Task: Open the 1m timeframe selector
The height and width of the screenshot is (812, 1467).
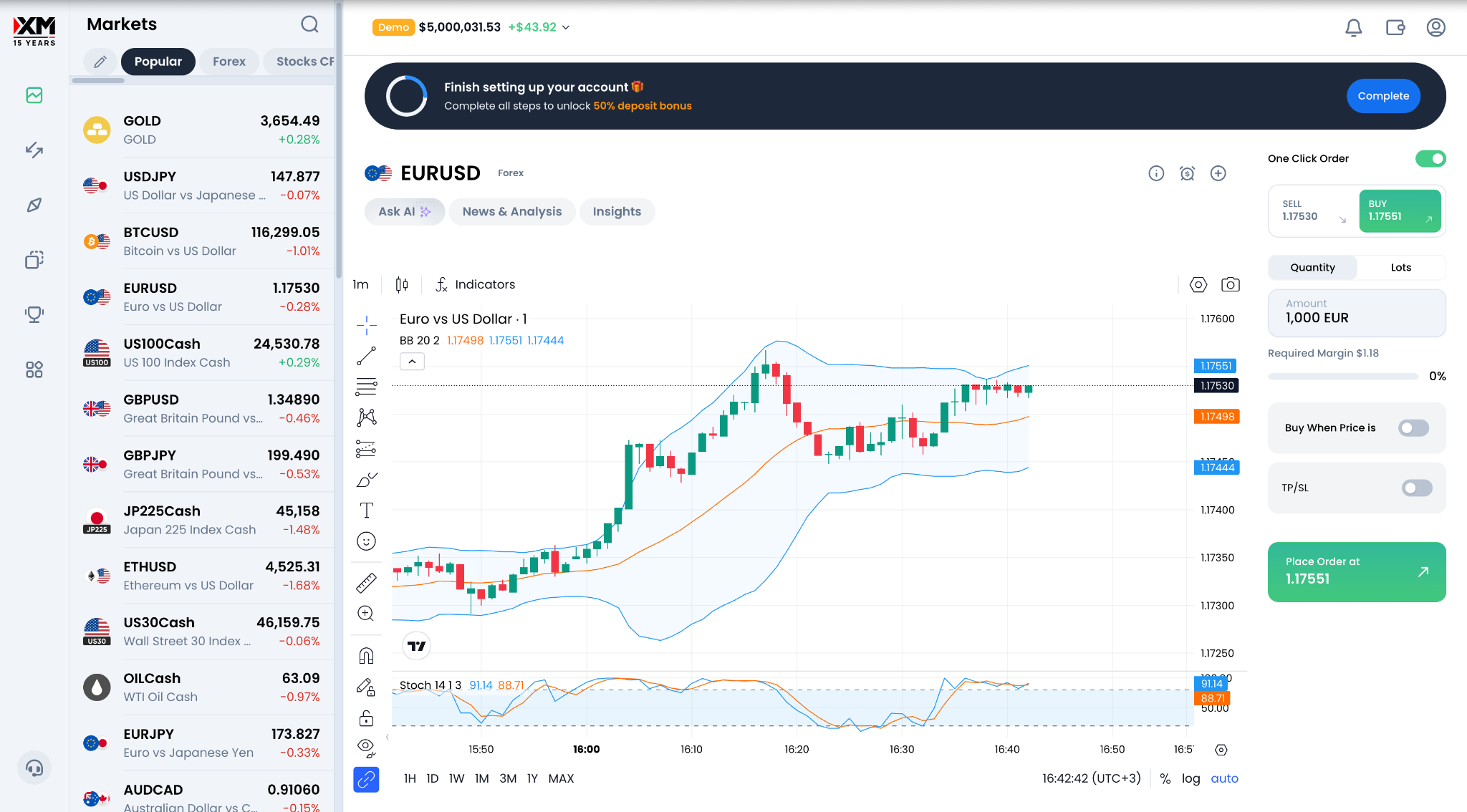Action: (x=360, y=284)
